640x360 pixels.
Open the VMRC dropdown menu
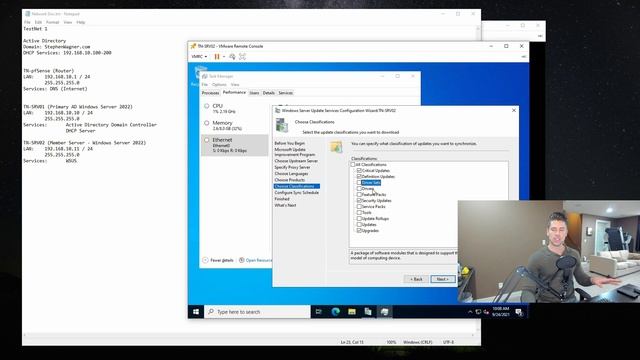[199, 57]
